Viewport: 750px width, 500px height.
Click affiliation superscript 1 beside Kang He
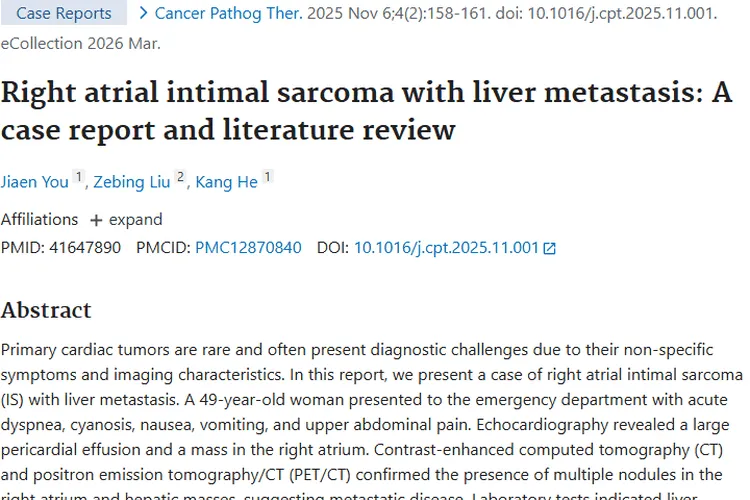[267, 178]
